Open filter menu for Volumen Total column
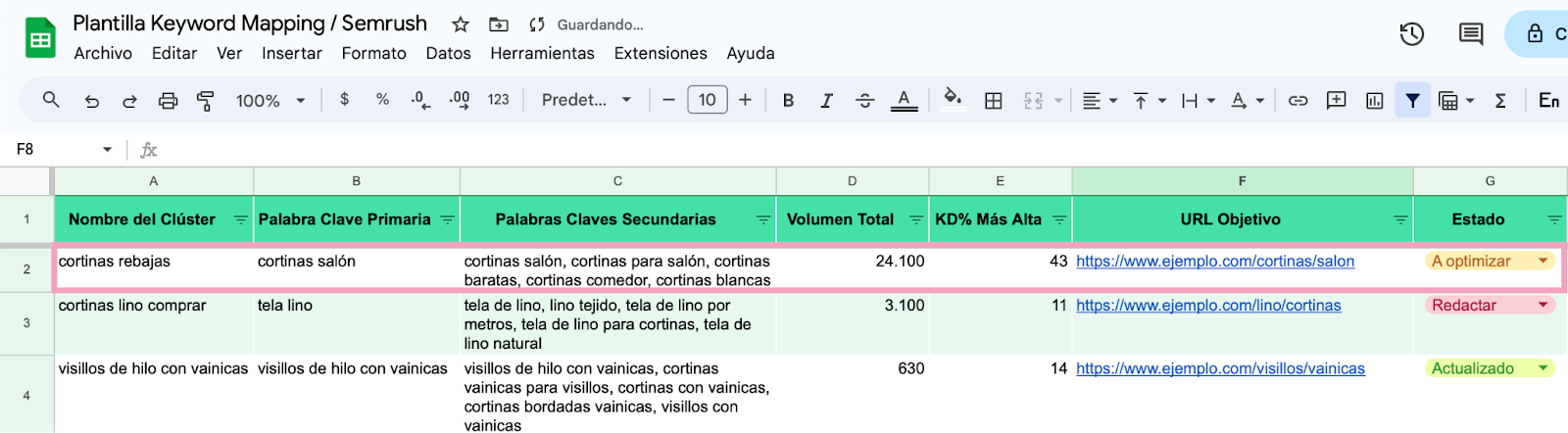This screenshot has width=1568, height=433. pos(915,220)
